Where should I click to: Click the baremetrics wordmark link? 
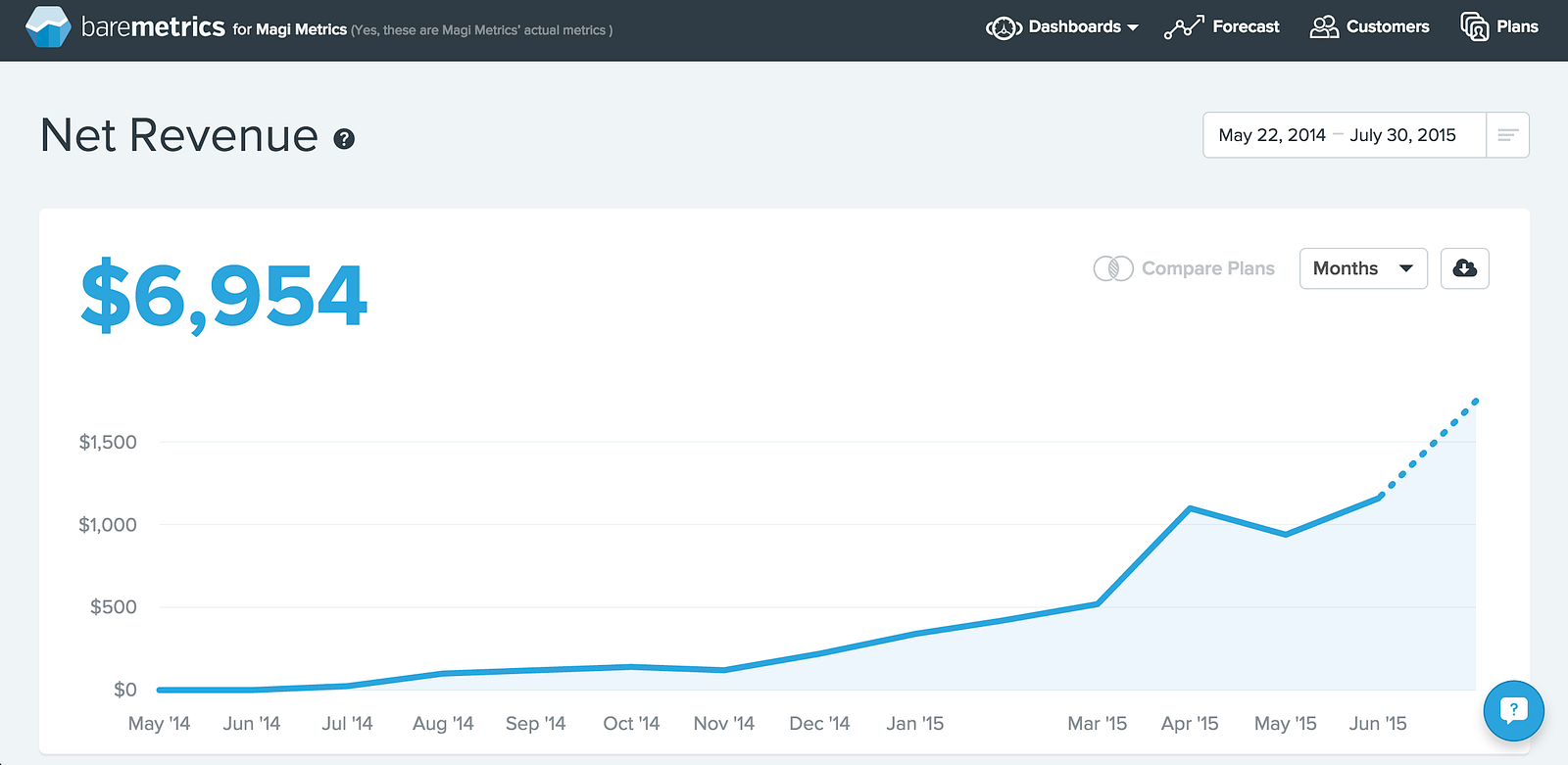coord(153,27)
